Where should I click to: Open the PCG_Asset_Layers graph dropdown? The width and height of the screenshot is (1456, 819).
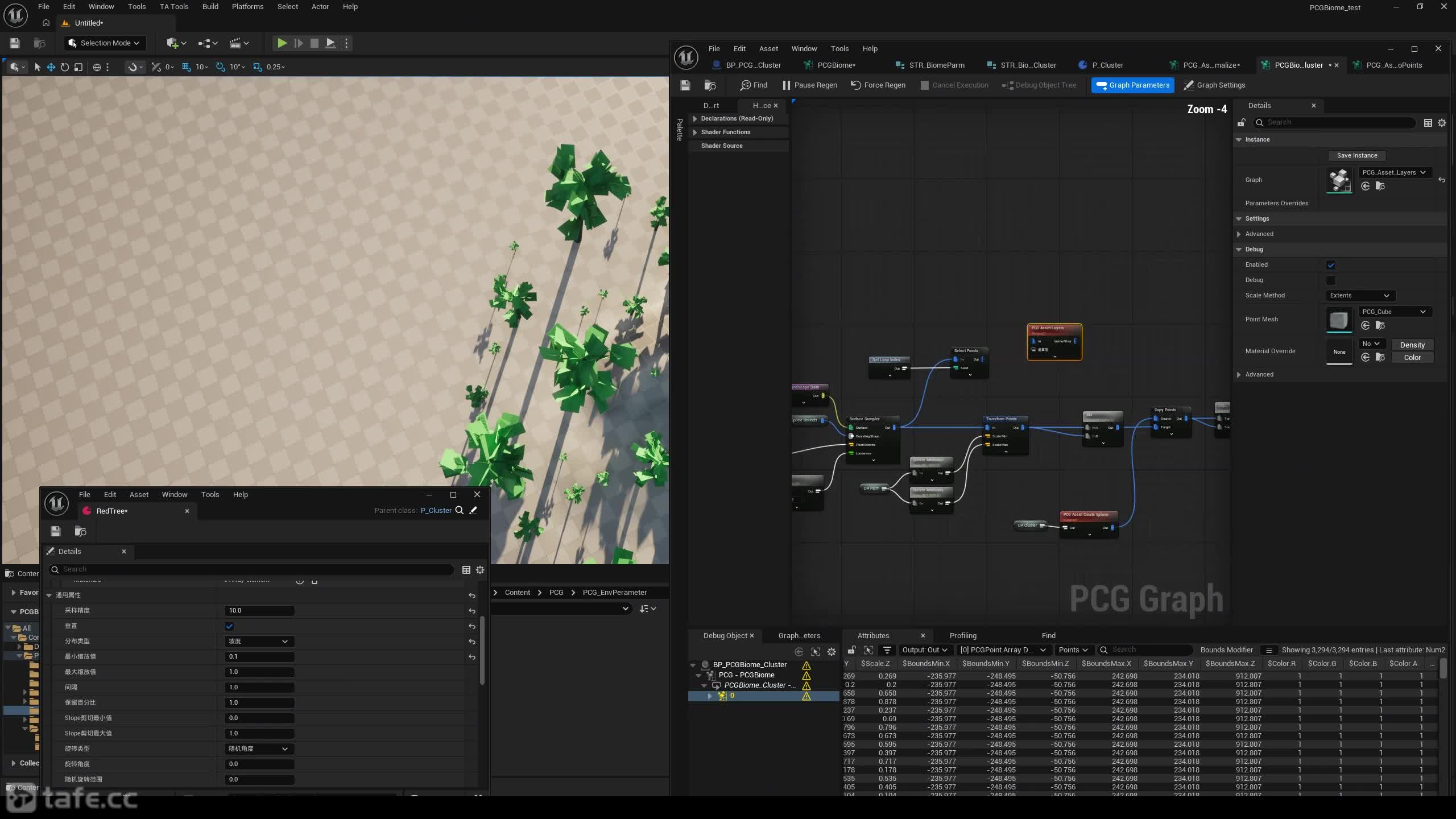[1394, 172]
